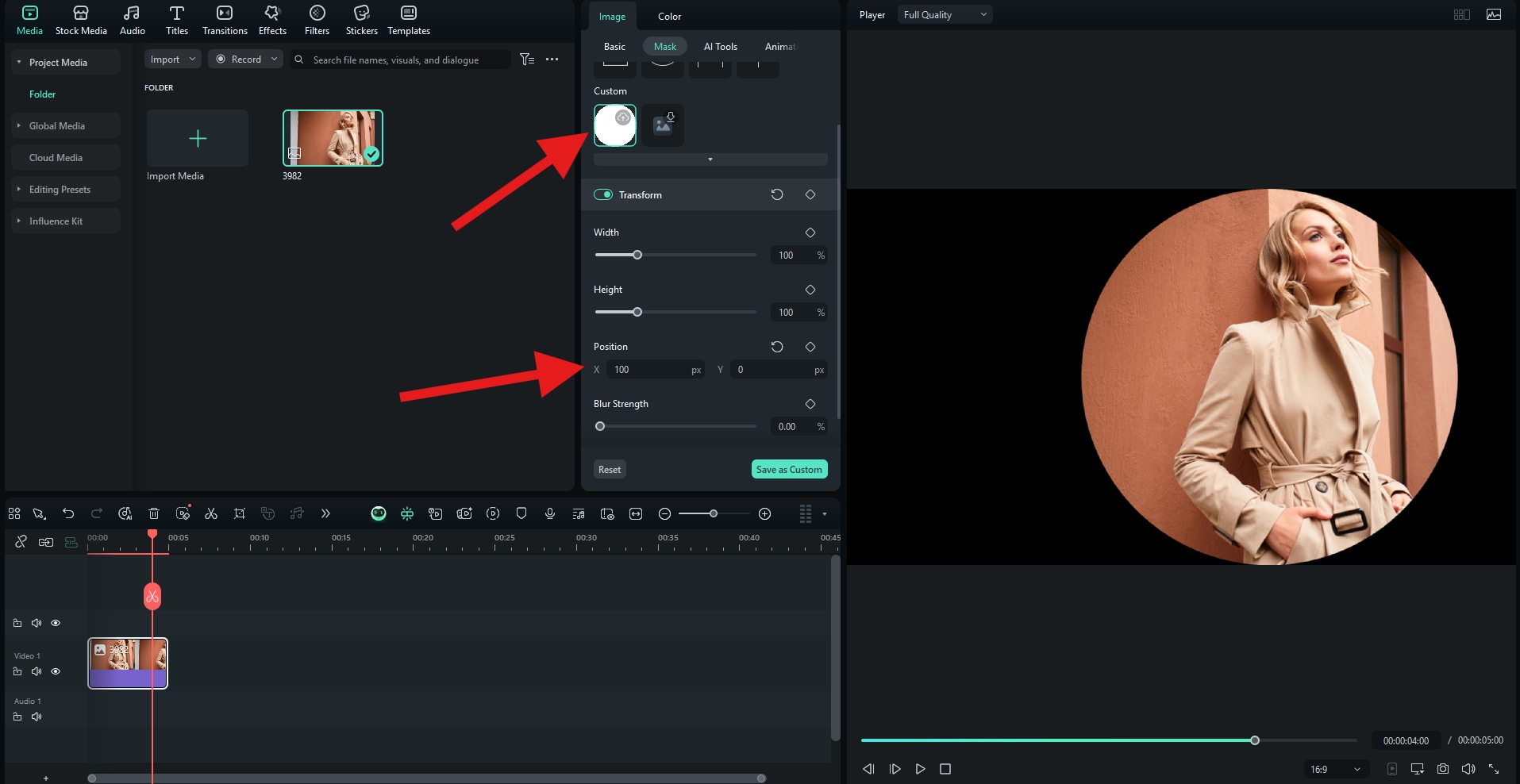
Task: Add a keyframe for Height
Action: [810, 290]
